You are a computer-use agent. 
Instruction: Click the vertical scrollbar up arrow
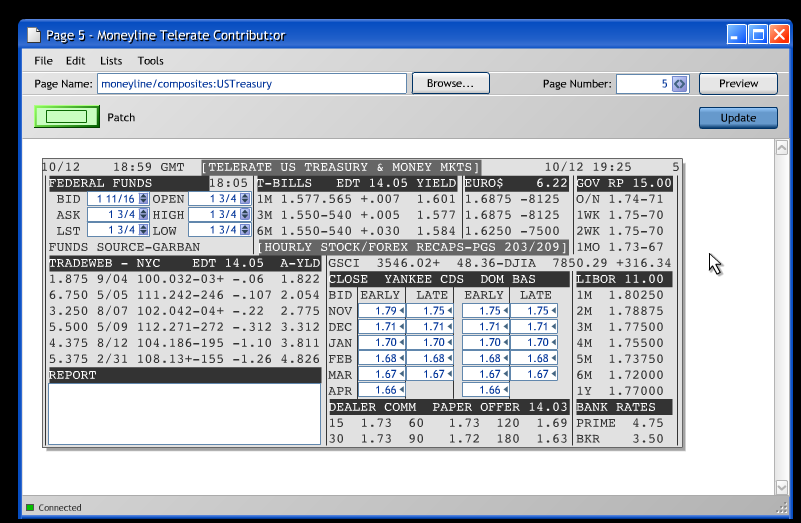pyautogui.click(x=782, y=148)
